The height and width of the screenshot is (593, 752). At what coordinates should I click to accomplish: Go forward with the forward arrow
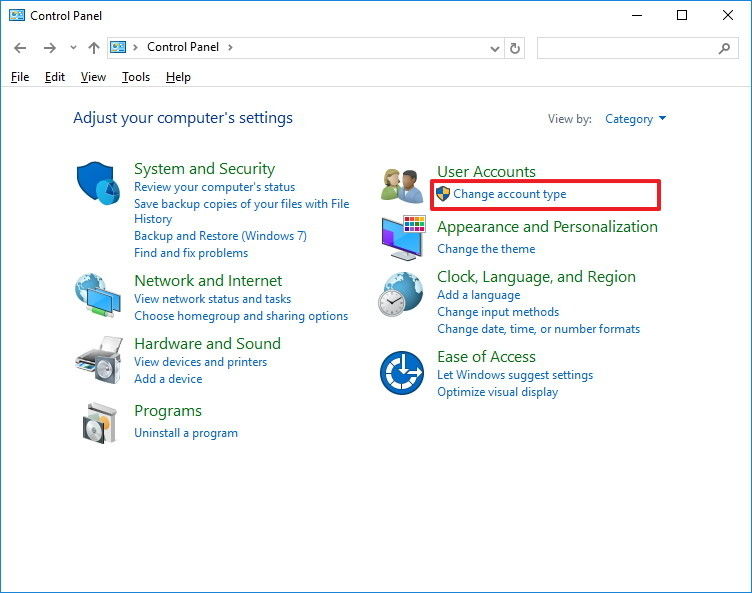click(49, 47)
